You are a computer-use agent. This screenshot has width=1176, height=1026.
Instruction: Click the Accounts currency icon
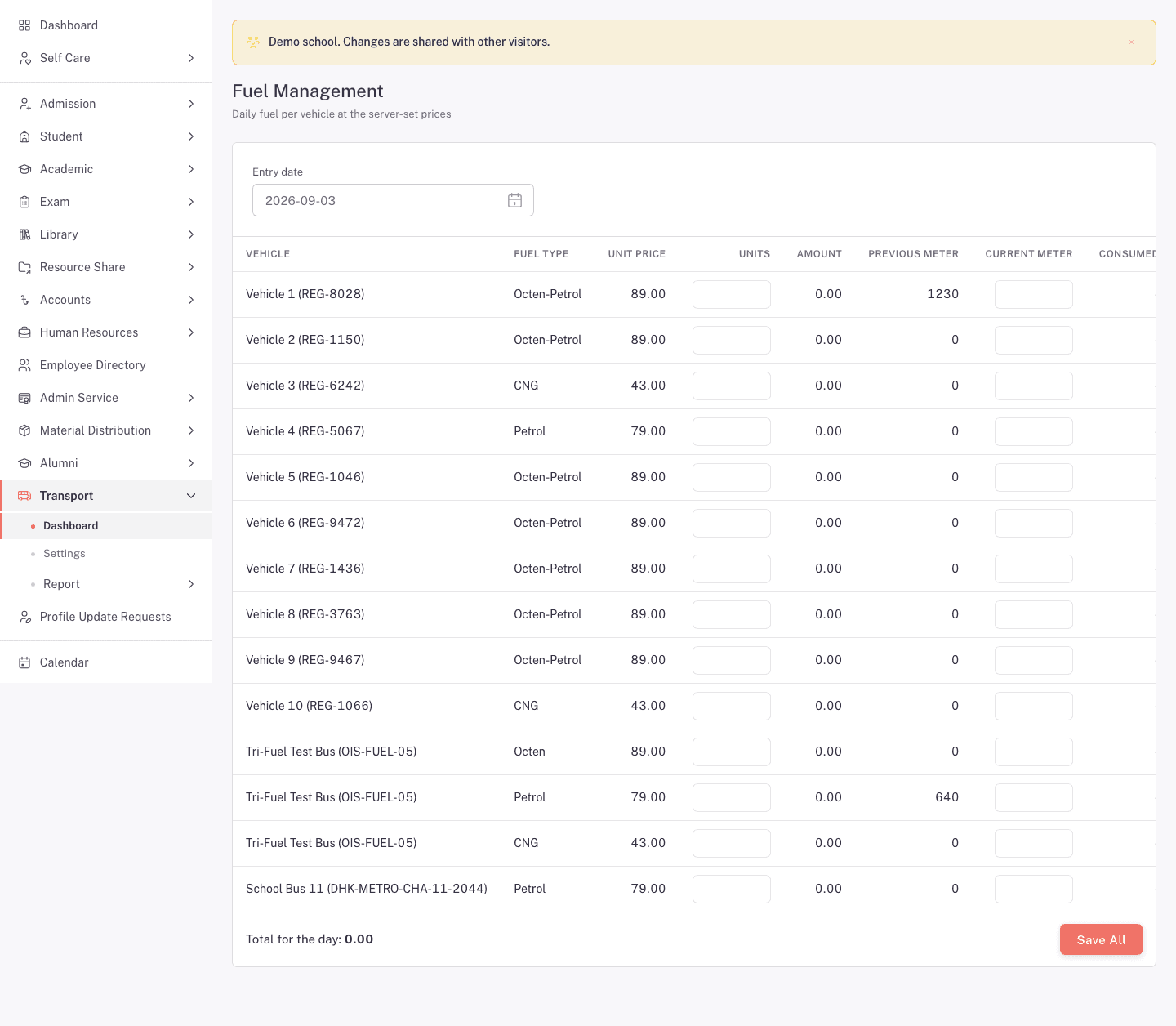tap(24, 300)
